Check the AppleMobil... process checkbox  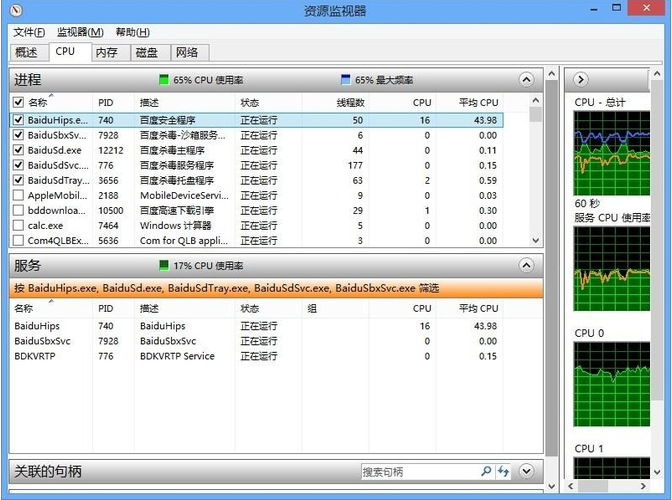coord(18,195)
